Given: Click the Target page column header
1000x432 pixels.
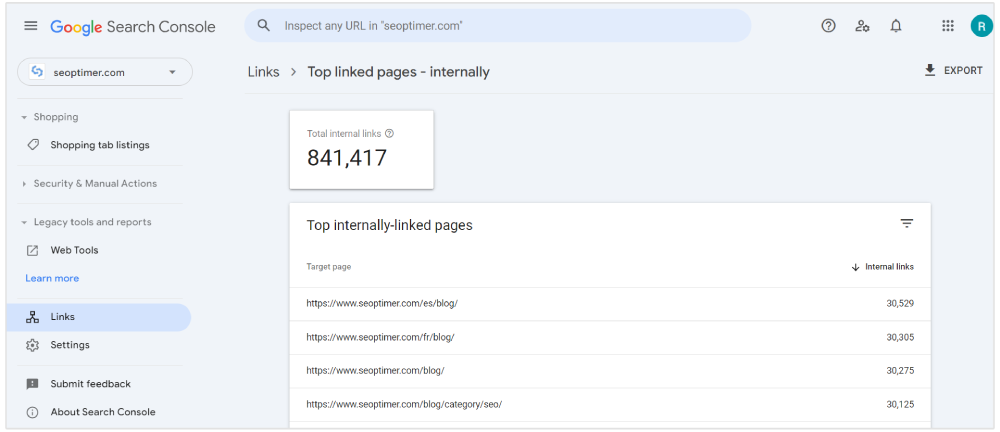Looking at the screenshot, I should point(328,267).
